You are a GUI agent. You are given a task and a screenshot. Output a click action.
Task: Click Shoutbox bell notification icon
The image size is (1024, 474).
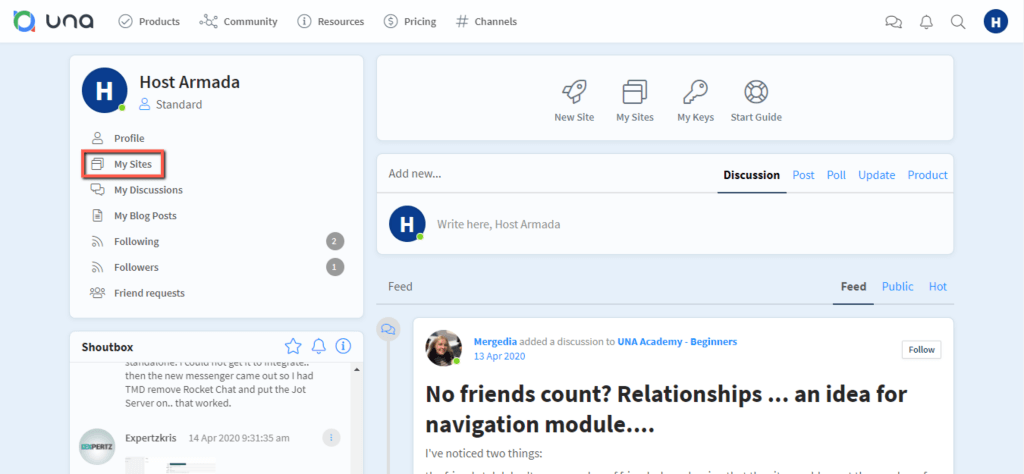coord(319,346)
